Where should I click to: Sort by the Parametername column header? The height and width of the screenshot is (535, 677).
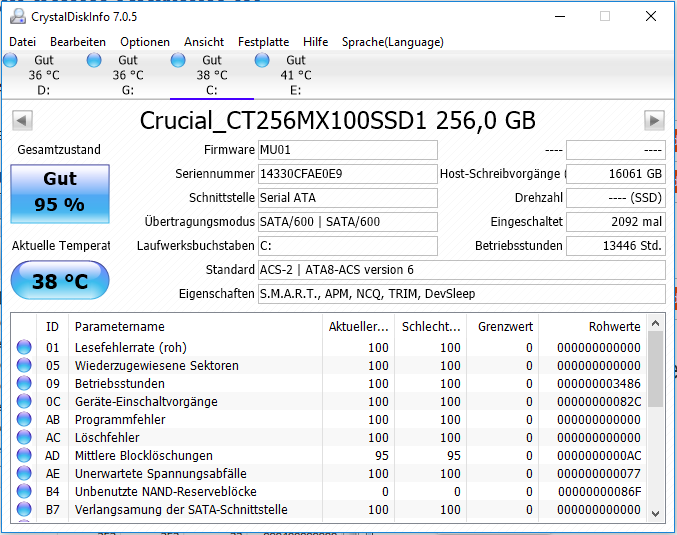point(195,326)
